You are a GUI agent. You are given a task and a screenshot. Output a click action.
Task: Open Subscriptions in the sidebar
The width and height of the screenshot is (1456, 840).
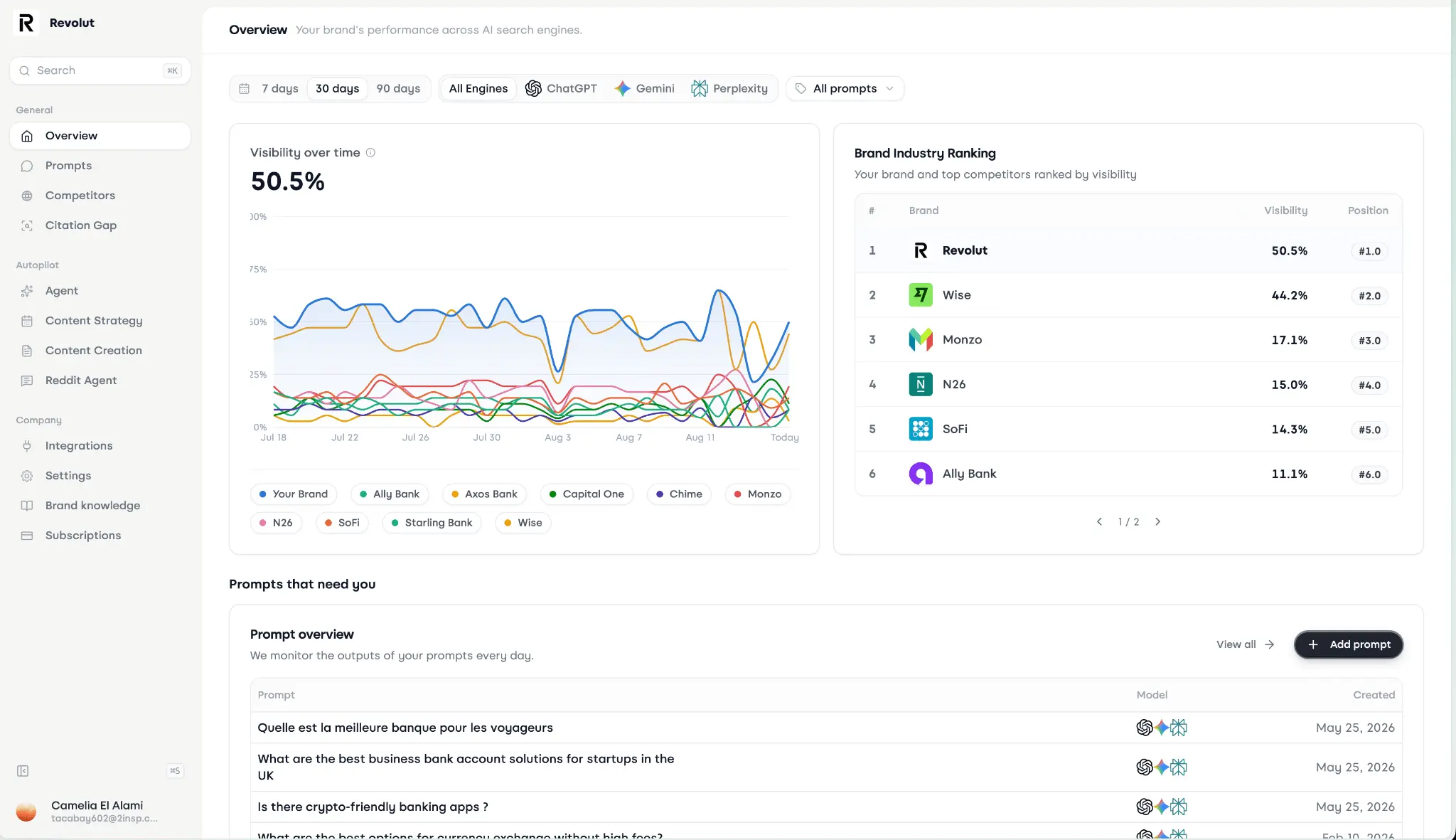(x=100, y=536)
